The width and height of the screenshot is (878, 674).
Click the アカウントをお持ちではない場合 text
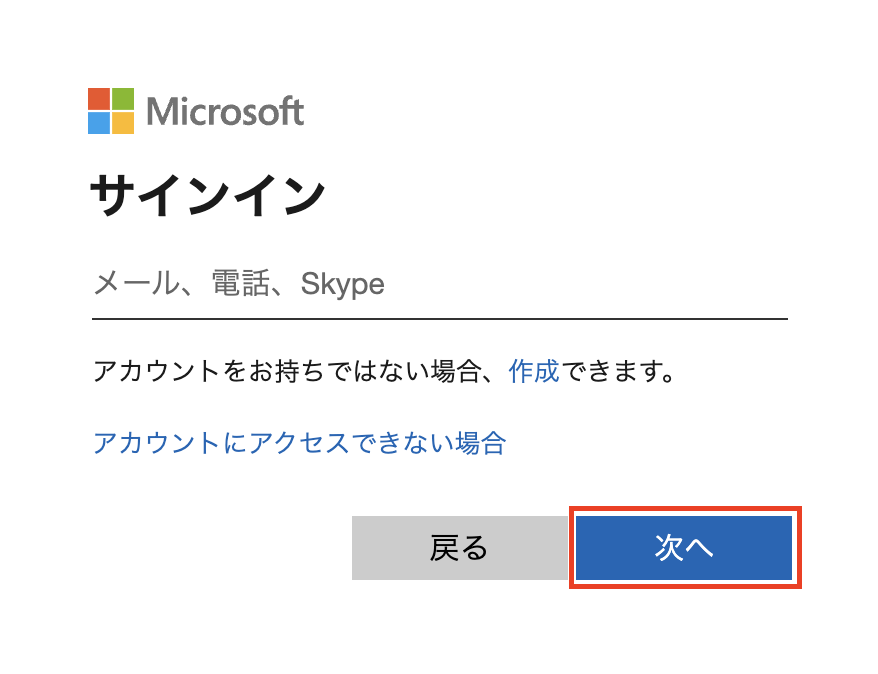(x=287, y=371)
